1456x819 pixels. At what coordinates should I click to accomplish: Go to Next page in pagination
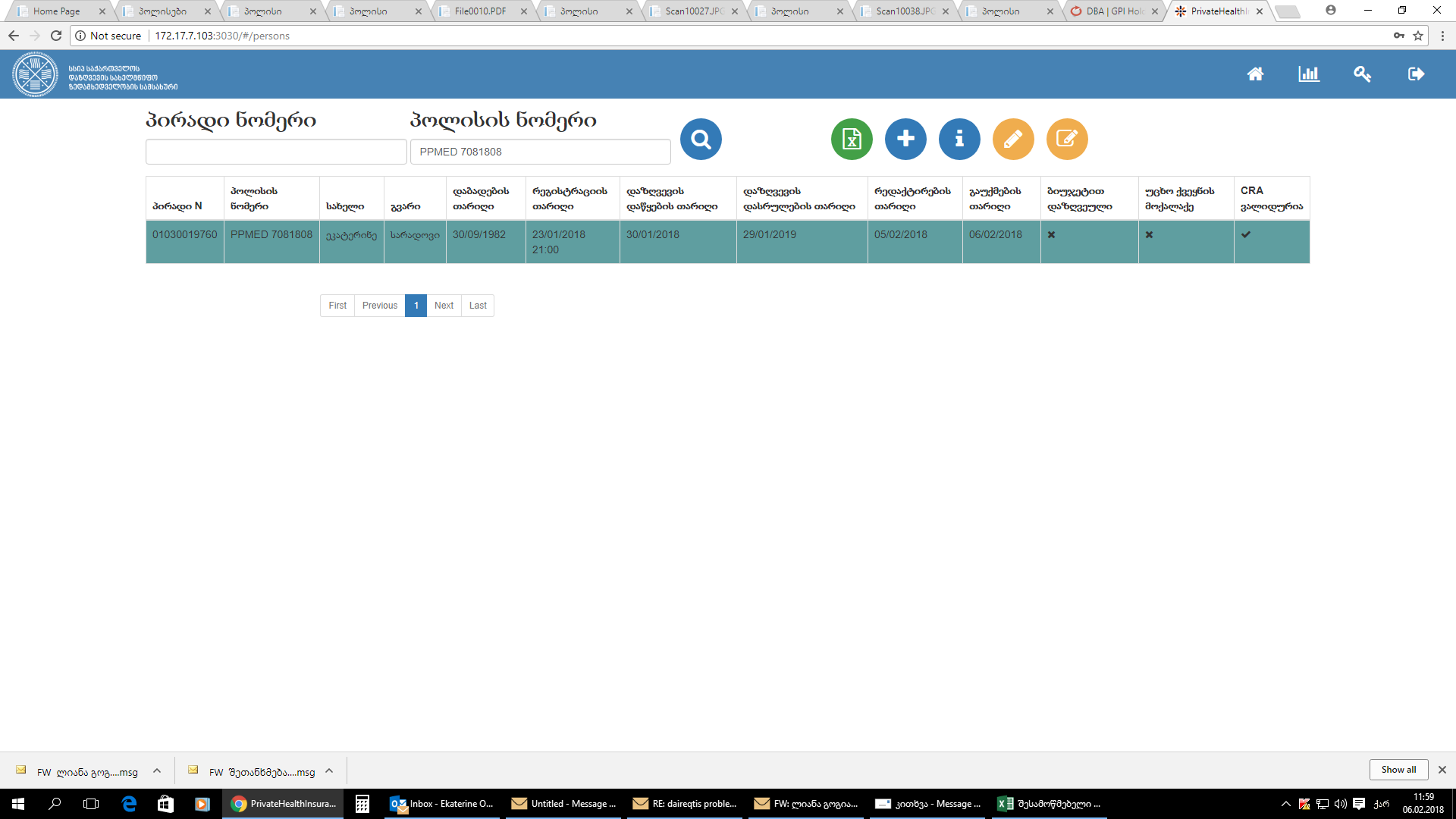coord(444,306)
